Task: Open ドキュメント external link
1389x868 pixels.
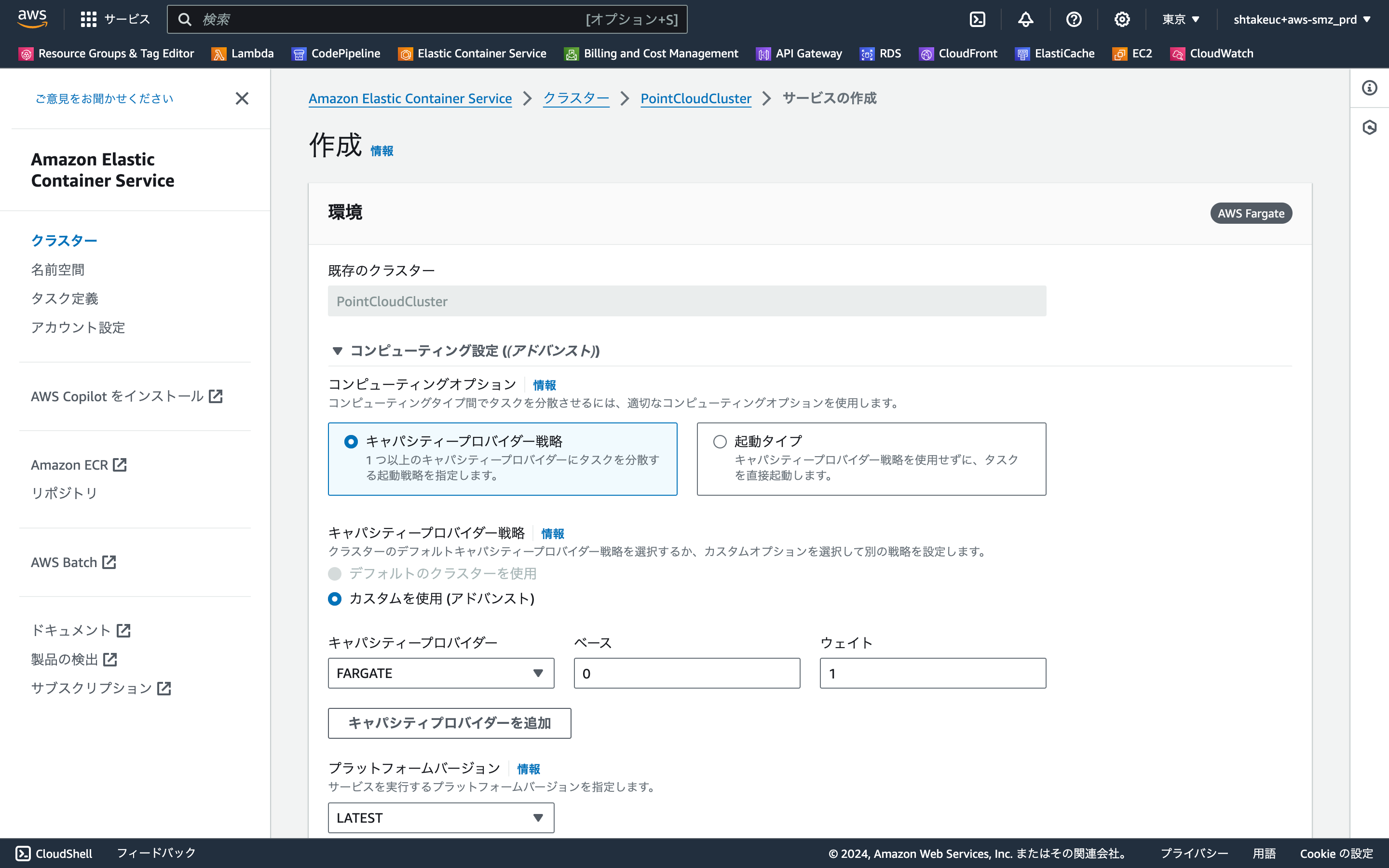Action: tap(81, 630)
